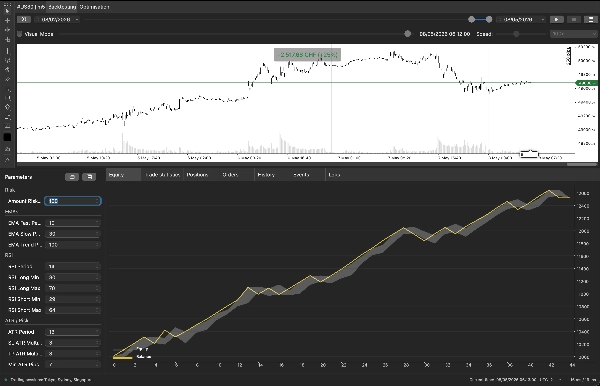Click the TP ATR Multiplier value field

pyautogui.click(x=73, y=353)
